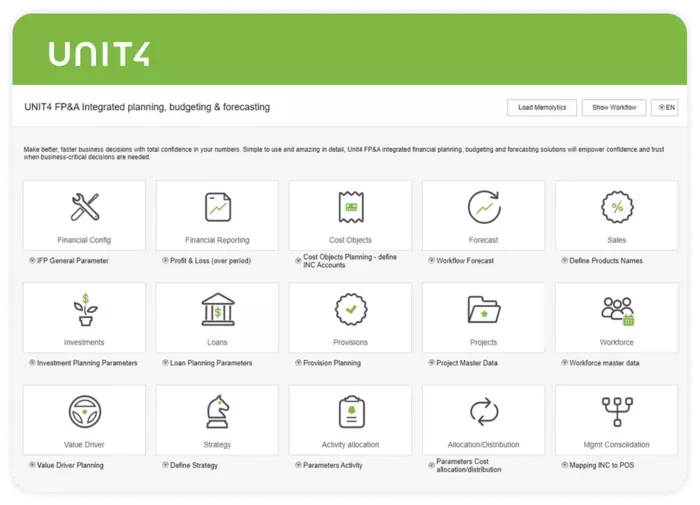Open the Provisions checkmark badge icon
The height and width of the screenshot is (505, 700).
[x=351, y=309]
